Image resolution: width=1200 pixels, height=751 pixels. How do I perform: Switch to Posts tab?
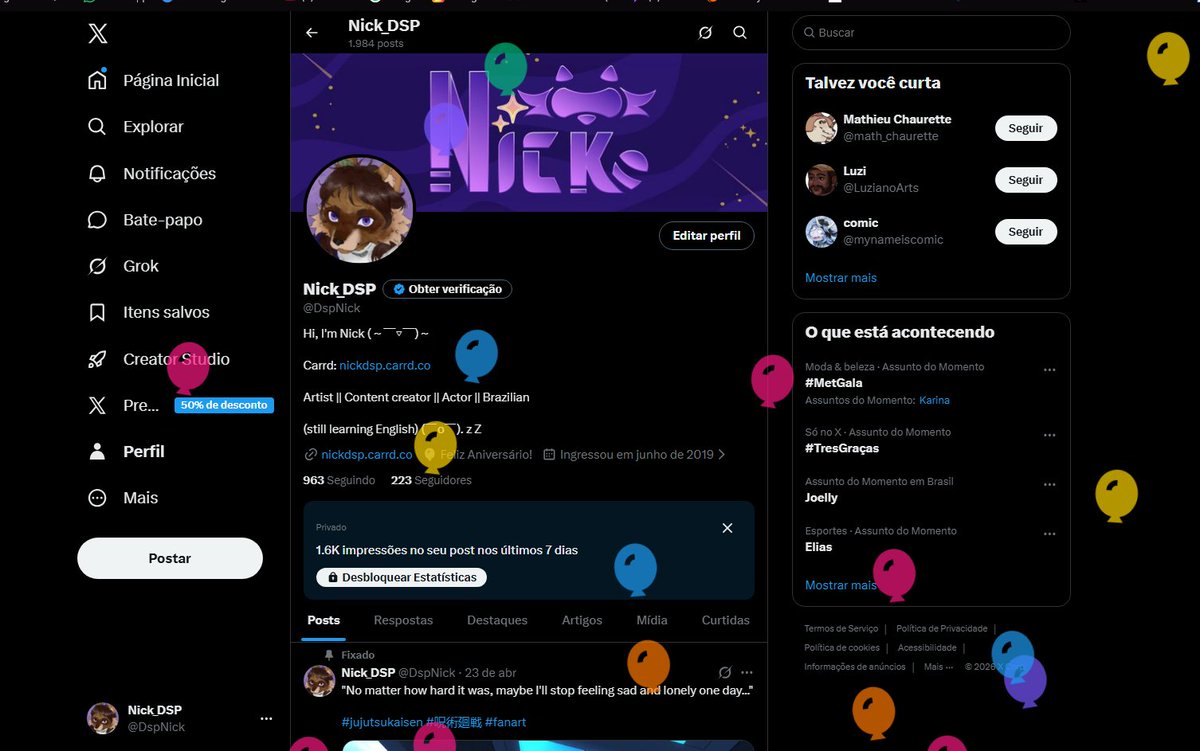[324, 620]
